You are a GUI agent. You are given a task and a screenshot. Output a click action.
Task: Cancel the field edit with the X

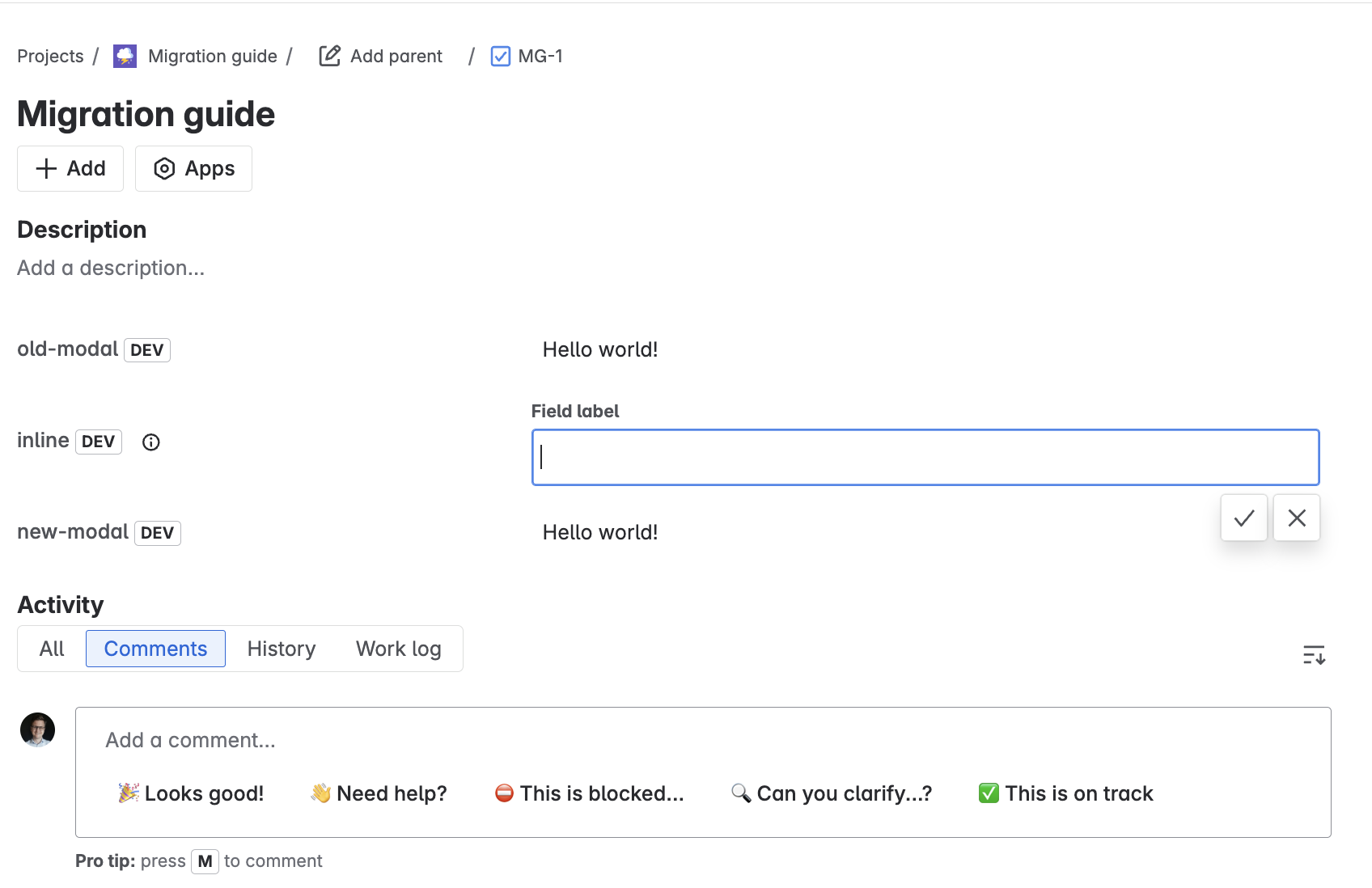[x=1296, y=518]
